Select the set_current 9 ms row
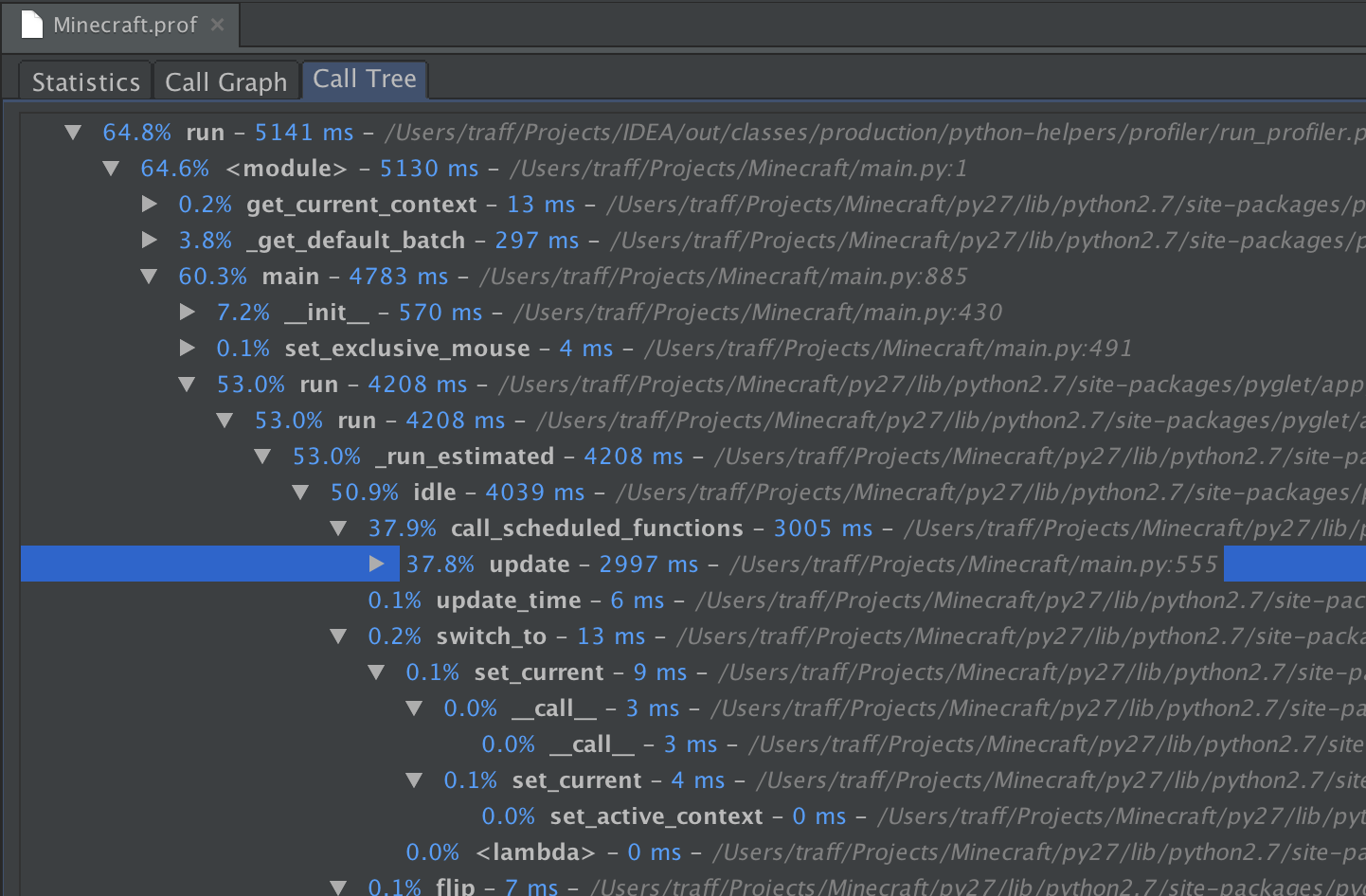 [693, 672]
